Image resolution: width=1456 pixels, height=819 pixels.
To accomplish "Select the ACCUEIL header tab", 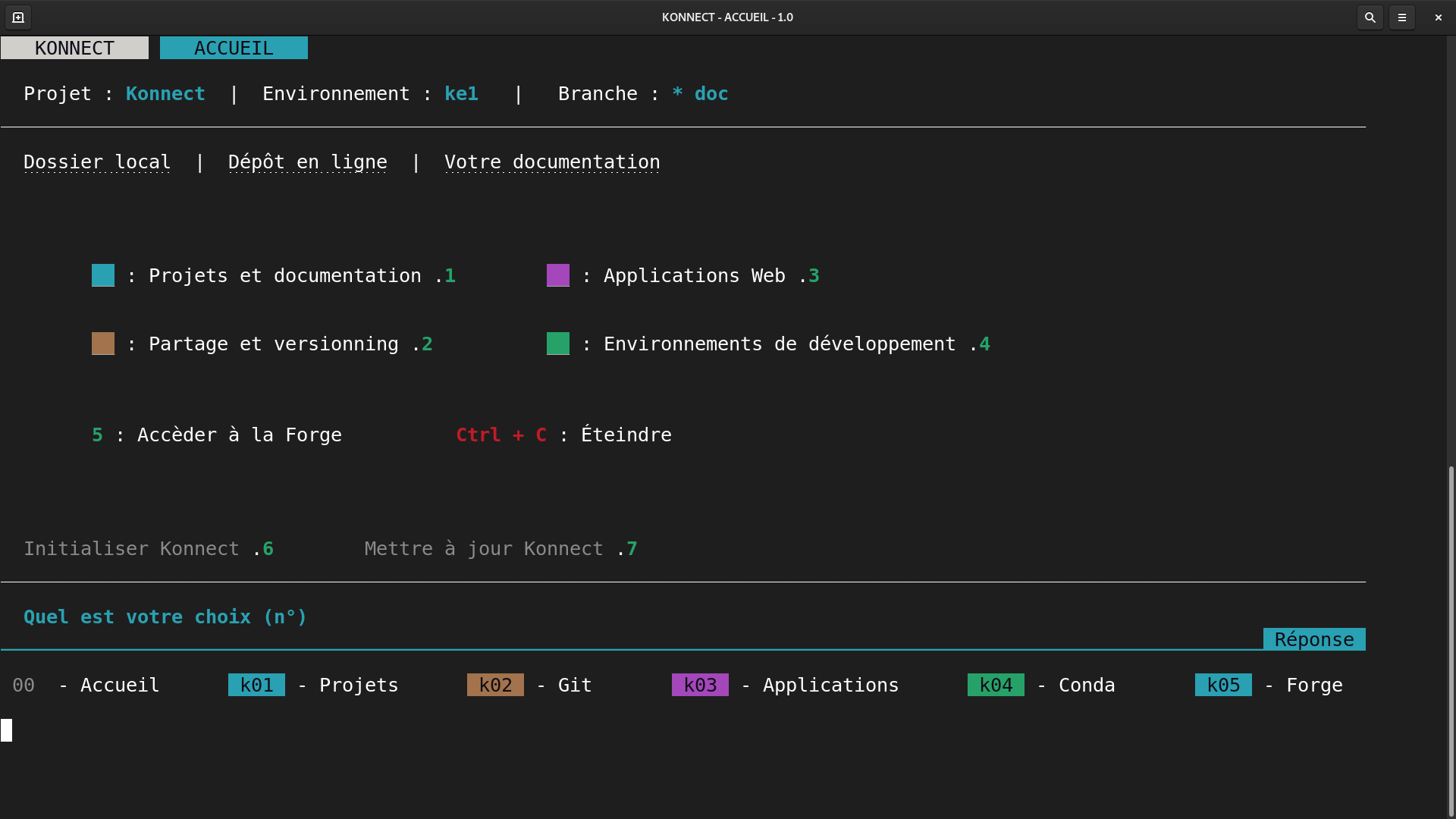I will [234, 48].
